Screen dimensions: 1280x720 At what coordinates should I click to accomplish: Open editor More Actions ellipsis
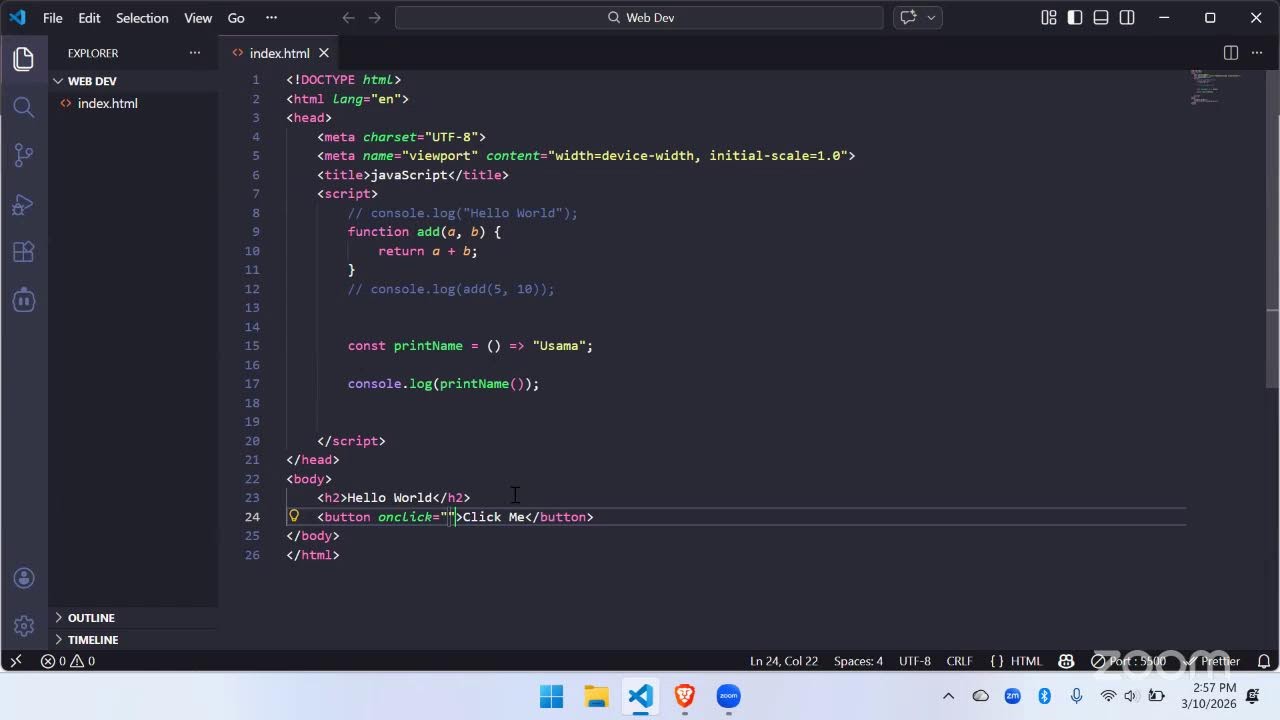1257,53
